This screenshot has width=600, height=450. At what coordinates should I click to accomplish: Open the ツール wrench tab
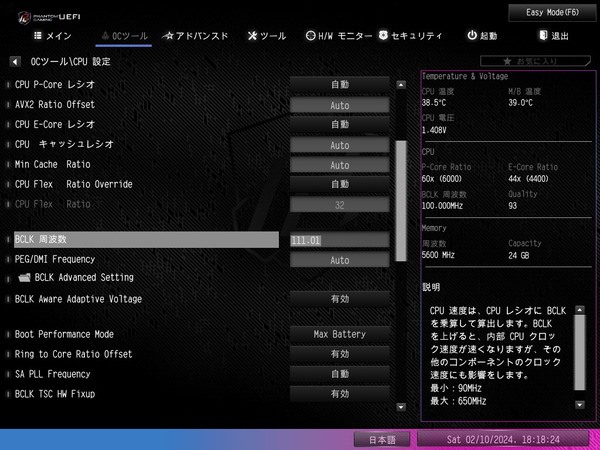point(266,36)
